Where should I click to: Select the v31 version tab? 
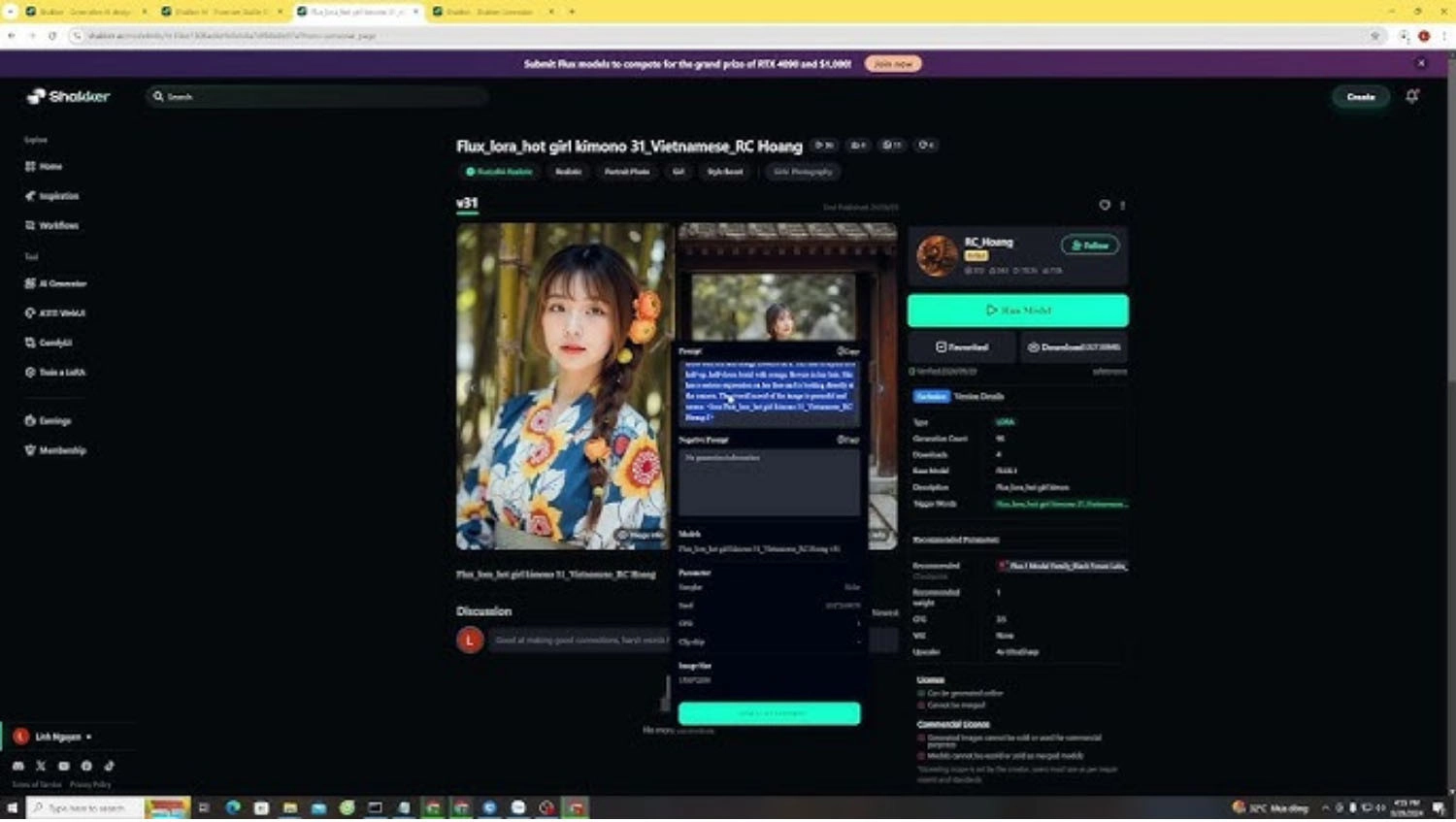pos(467,204)
